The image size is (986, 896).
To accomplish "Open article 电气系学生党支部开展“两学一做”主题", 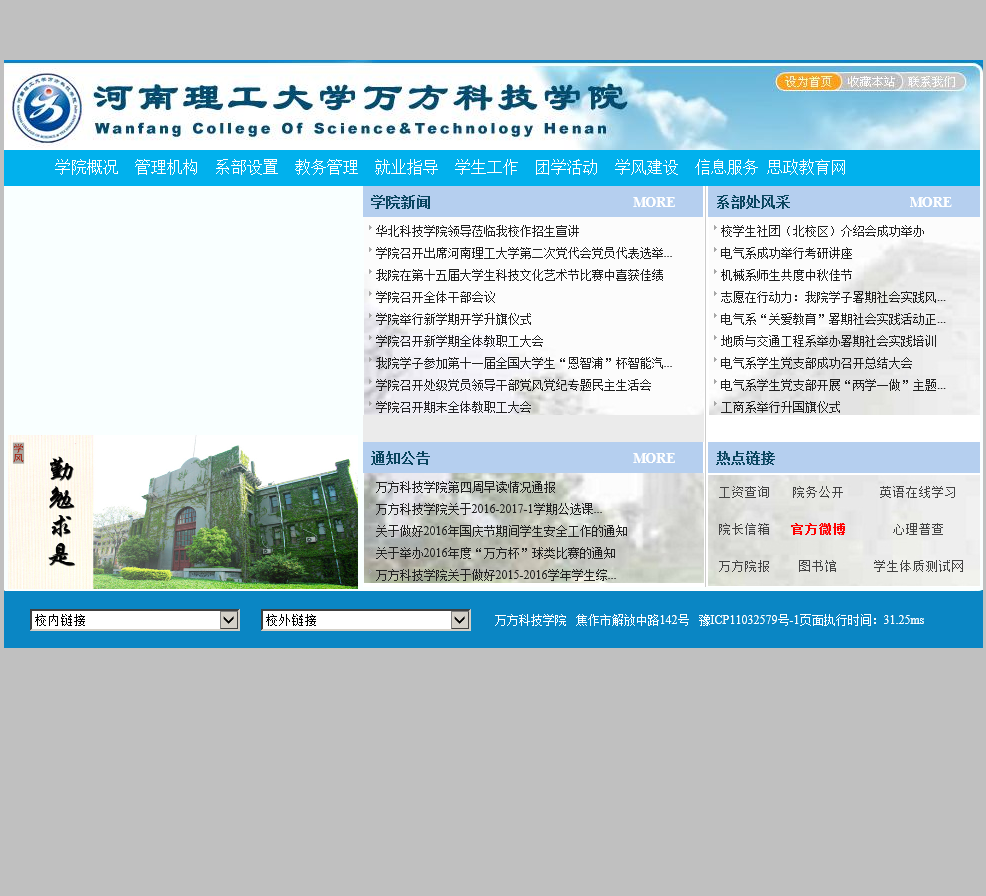I will pyautogui.click(x=833, y=385).
